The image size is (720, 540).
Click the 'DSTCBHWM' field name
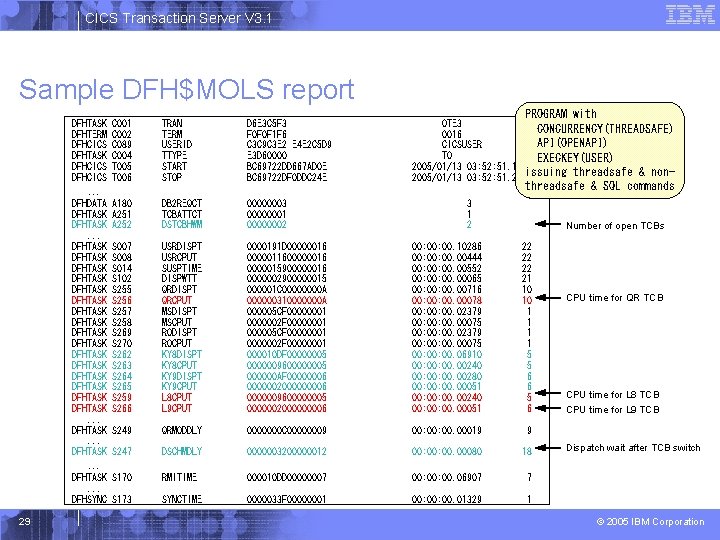(x=182, y=225)
